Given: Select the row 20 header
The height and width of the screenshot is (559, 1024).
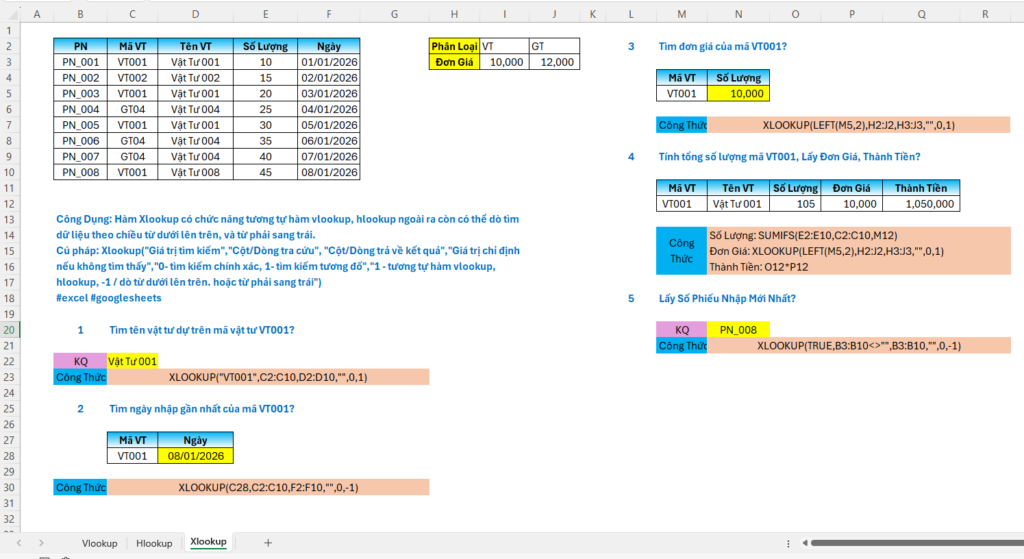Looking at the screenshot, I should click(x=9, y=329).
